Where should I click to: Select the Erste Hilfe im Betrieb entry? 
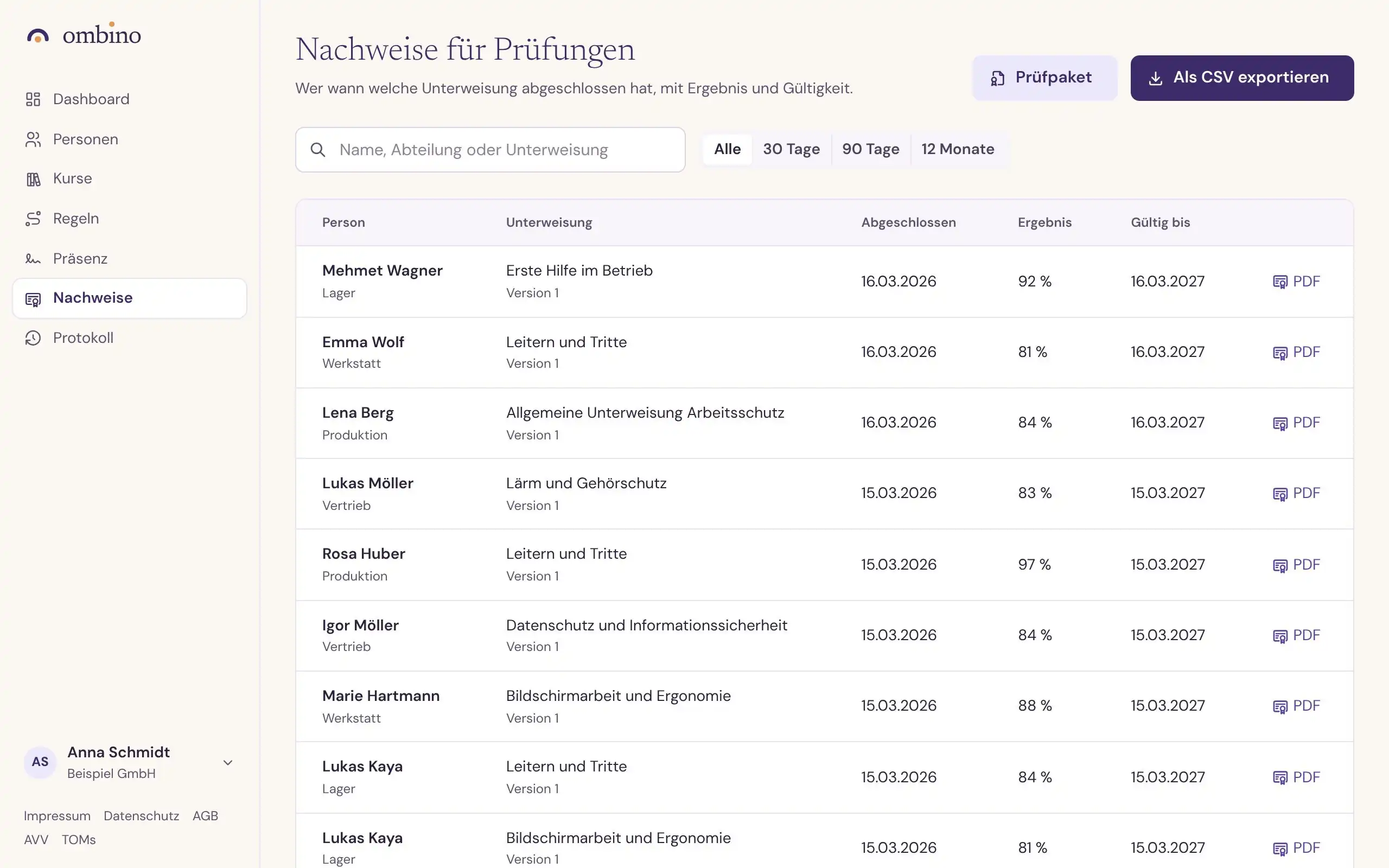(579, 270)
